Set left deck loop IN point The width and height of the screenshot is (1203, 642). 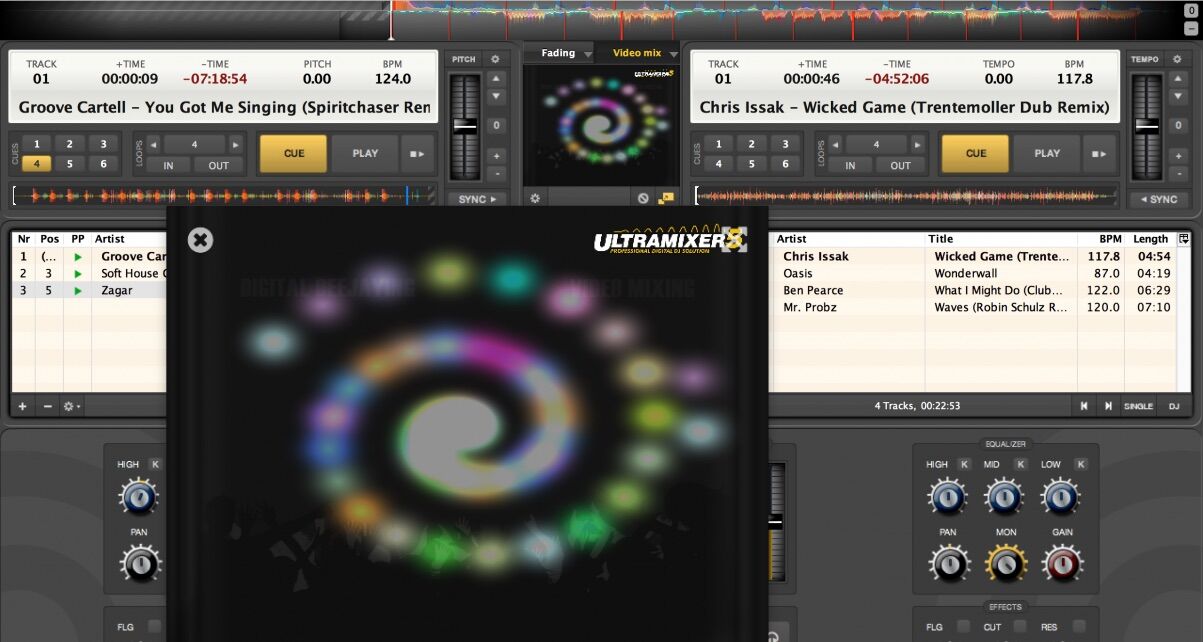coord(168,165)
